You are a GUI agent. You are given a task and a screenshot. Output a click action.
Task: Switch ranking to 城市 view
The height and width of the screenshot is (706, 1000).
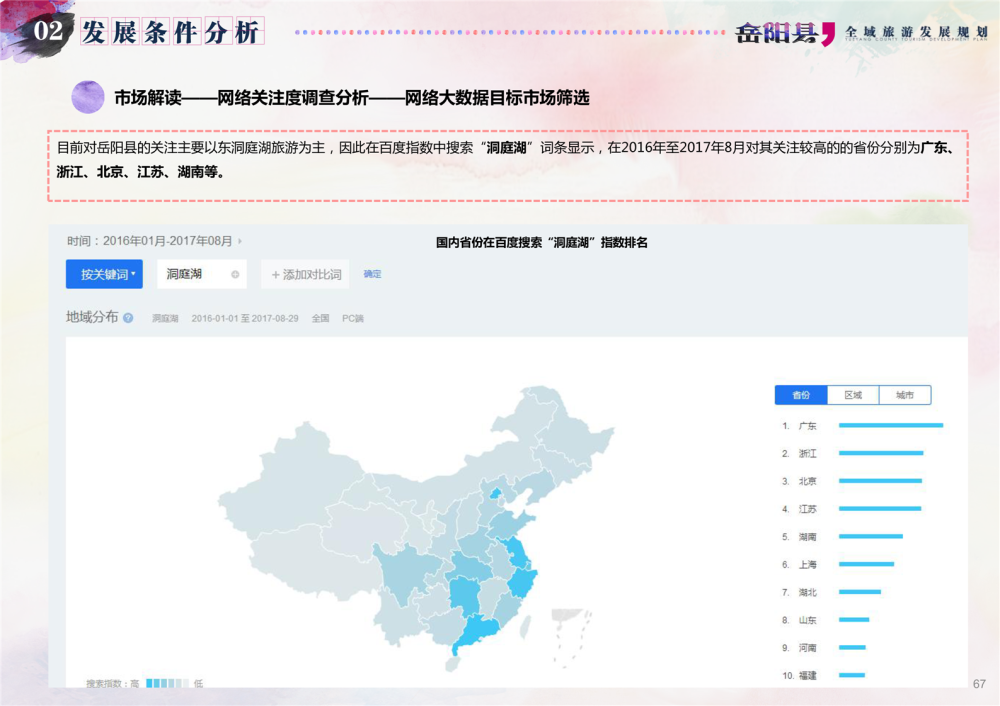coord(905,395)
